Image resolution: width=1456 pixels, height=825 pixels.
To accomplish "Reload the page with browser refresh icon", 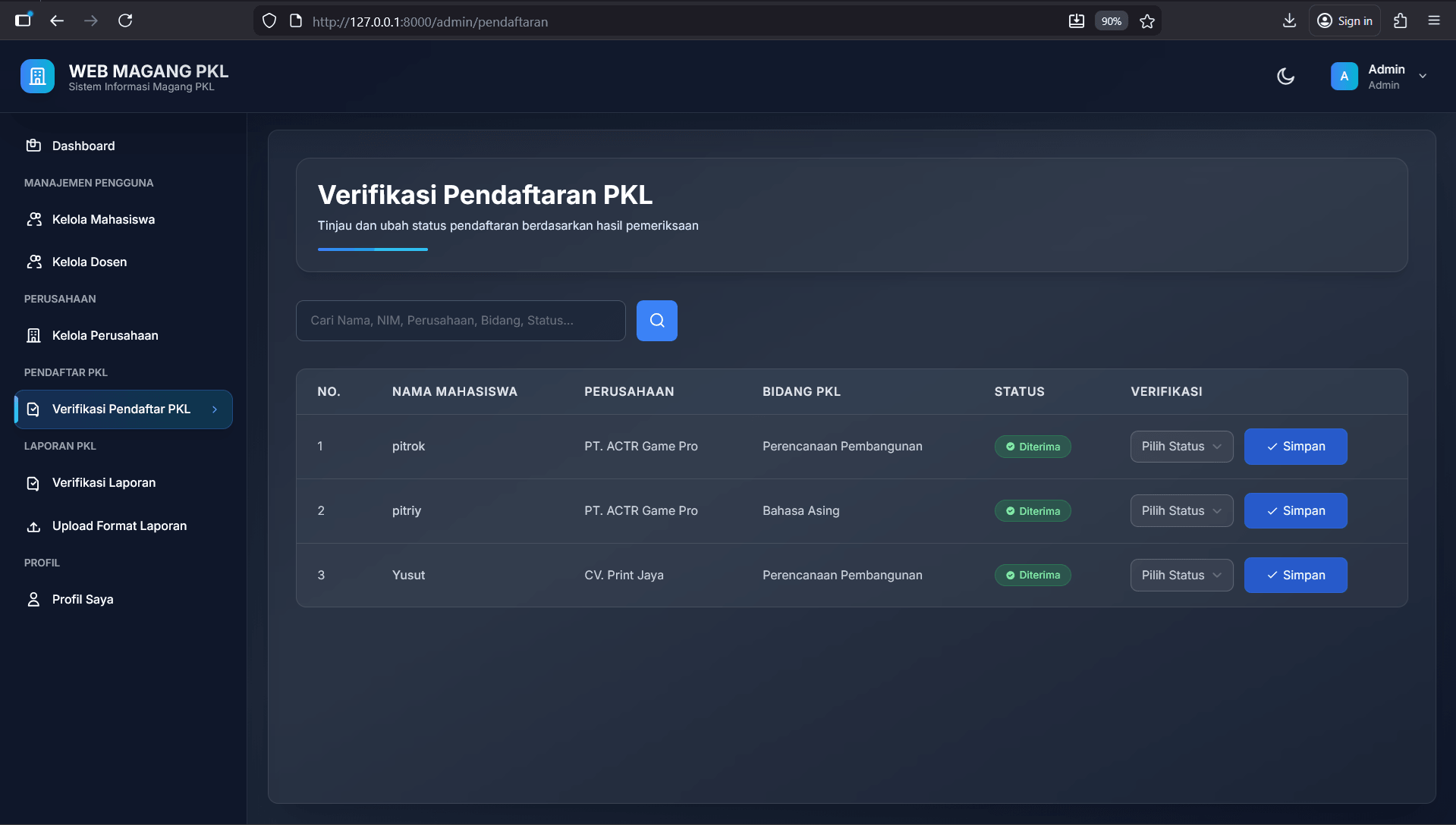I will coord(125,21).
